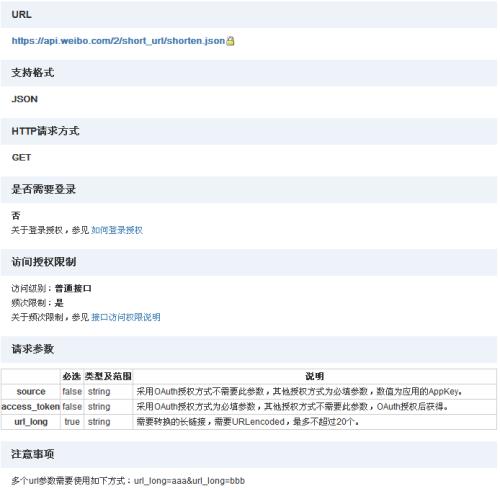Click the source description mentioning AppKey
The image size is (500, 491).
(299, 391)
